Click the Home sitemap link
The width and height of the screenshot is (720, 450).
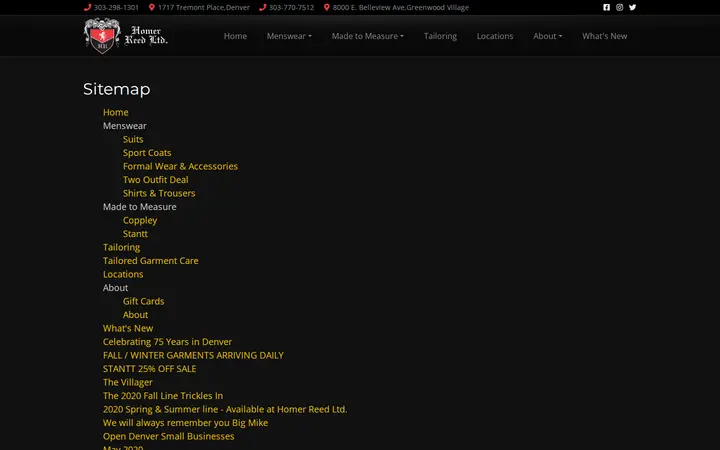(115, 112)
